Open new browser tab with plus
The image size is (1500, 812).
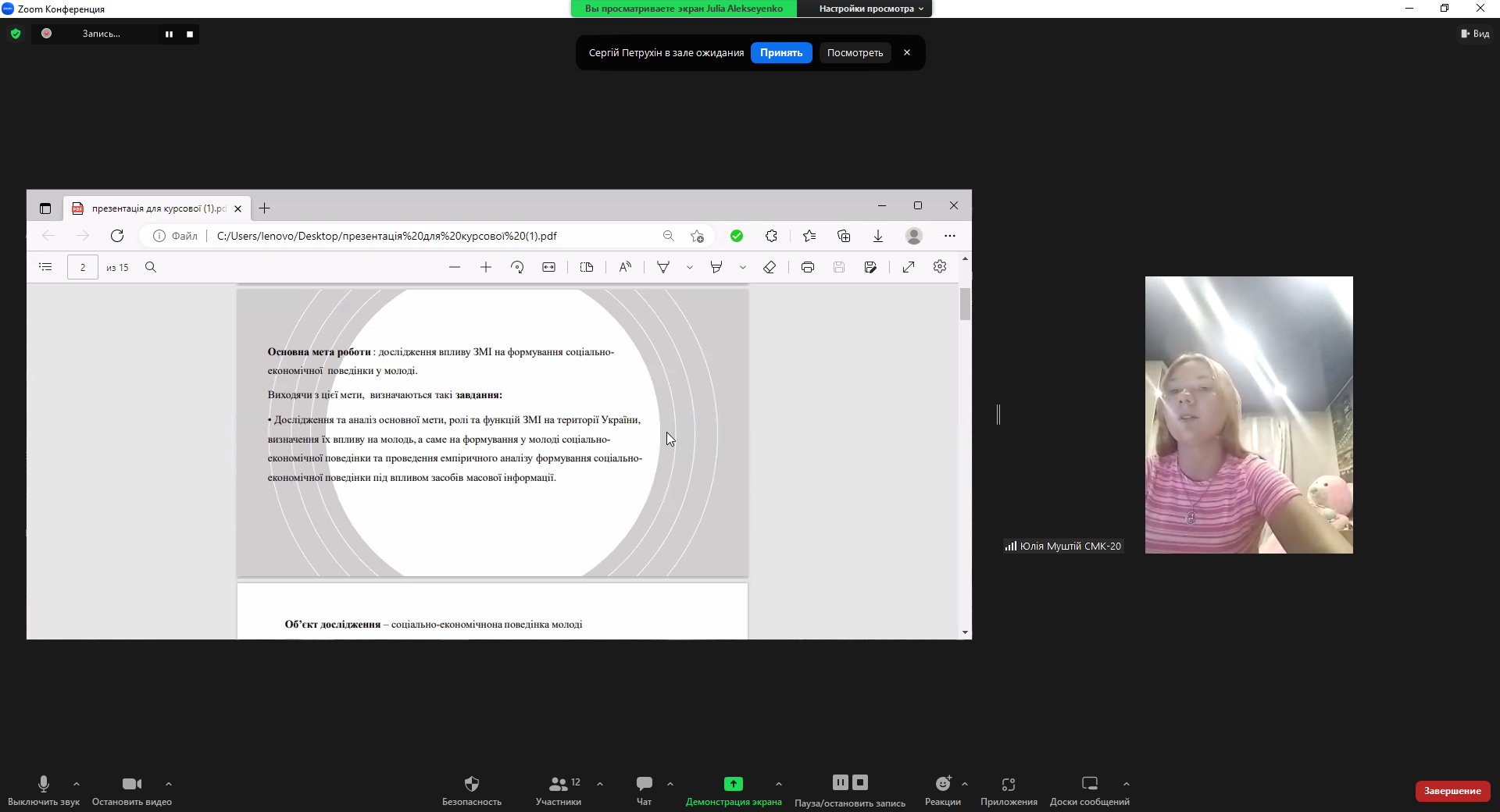265,208
